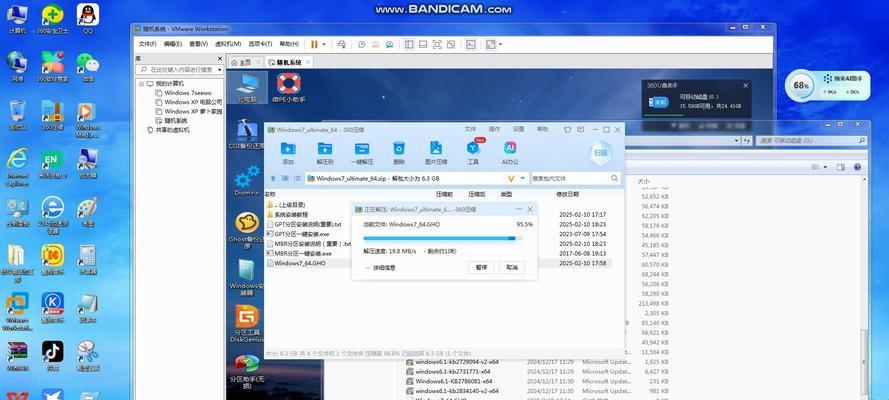
Task: Close the 随机系统 tab
Action: 308,62
